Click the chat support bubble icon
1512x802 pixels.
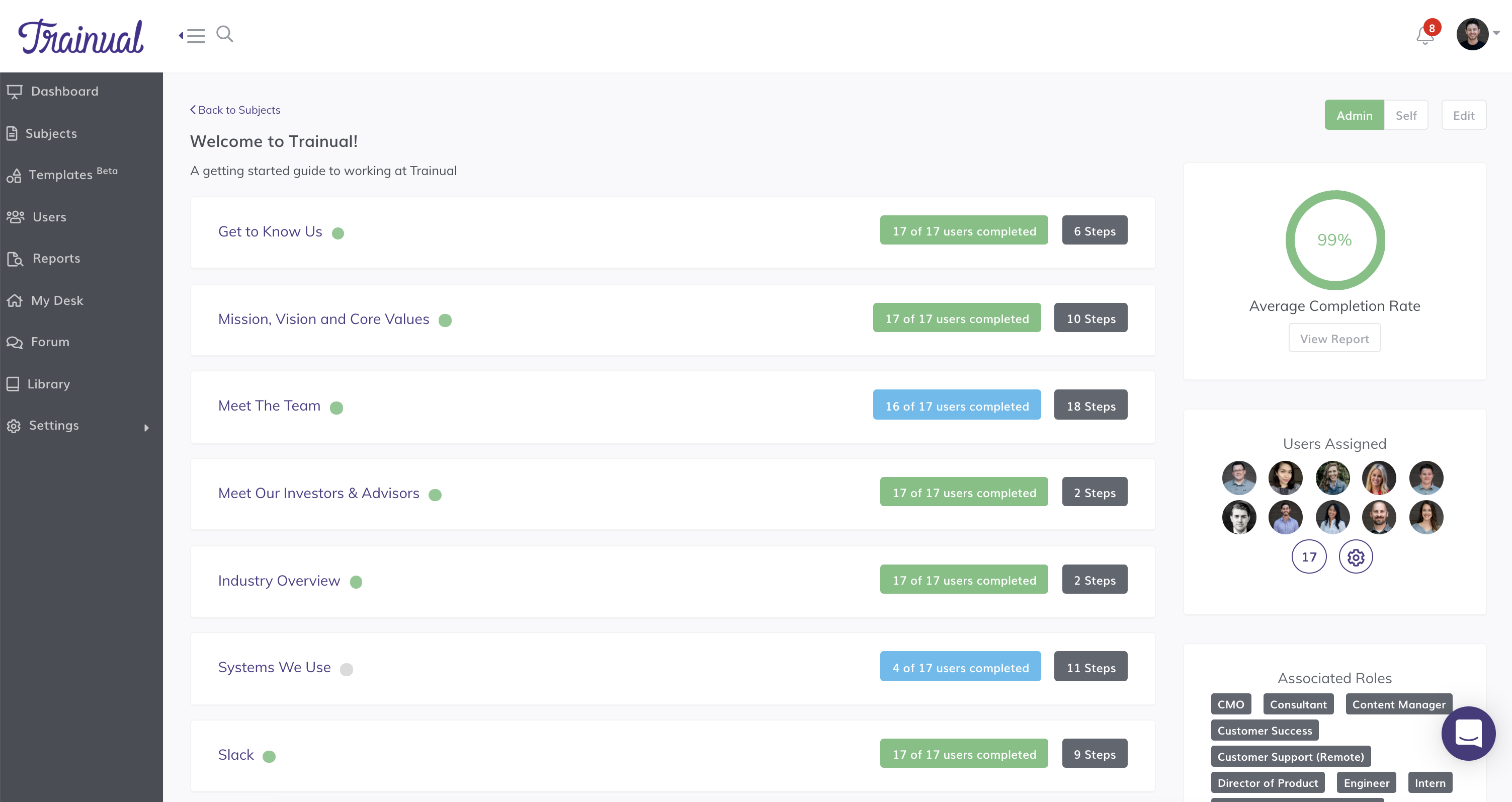click(1468, 733)
